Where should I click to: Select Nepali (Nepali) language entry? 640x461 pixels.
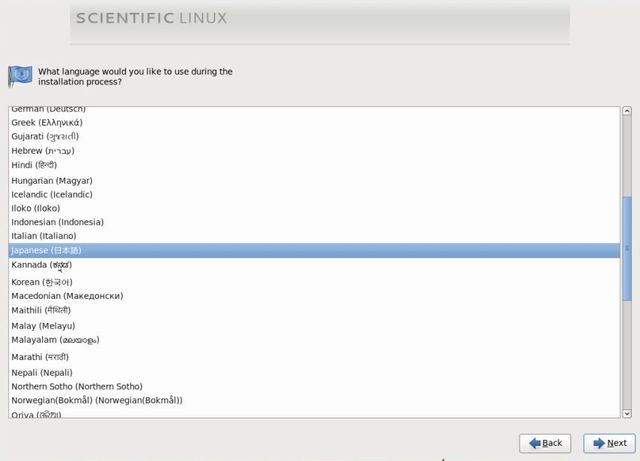[41, 372]
